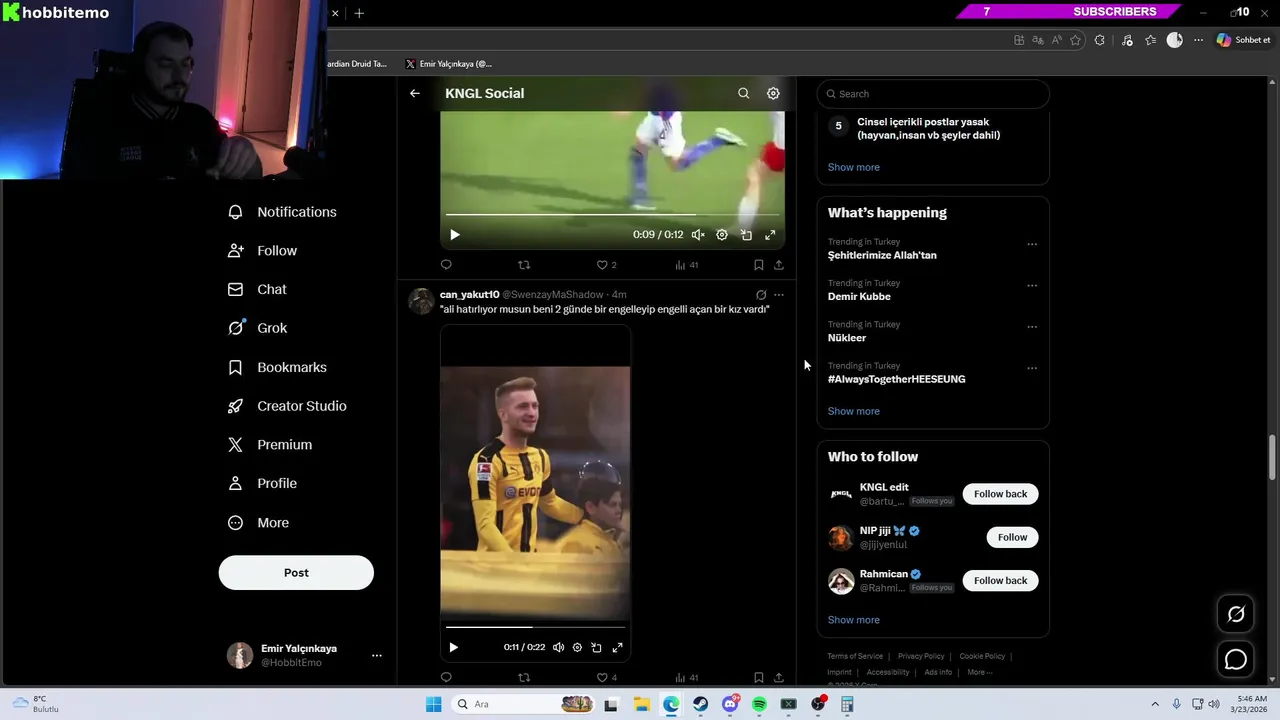The image size is (1280, 720).
Task: Add this page to browser favorites star
Action: pos(1076,40)
